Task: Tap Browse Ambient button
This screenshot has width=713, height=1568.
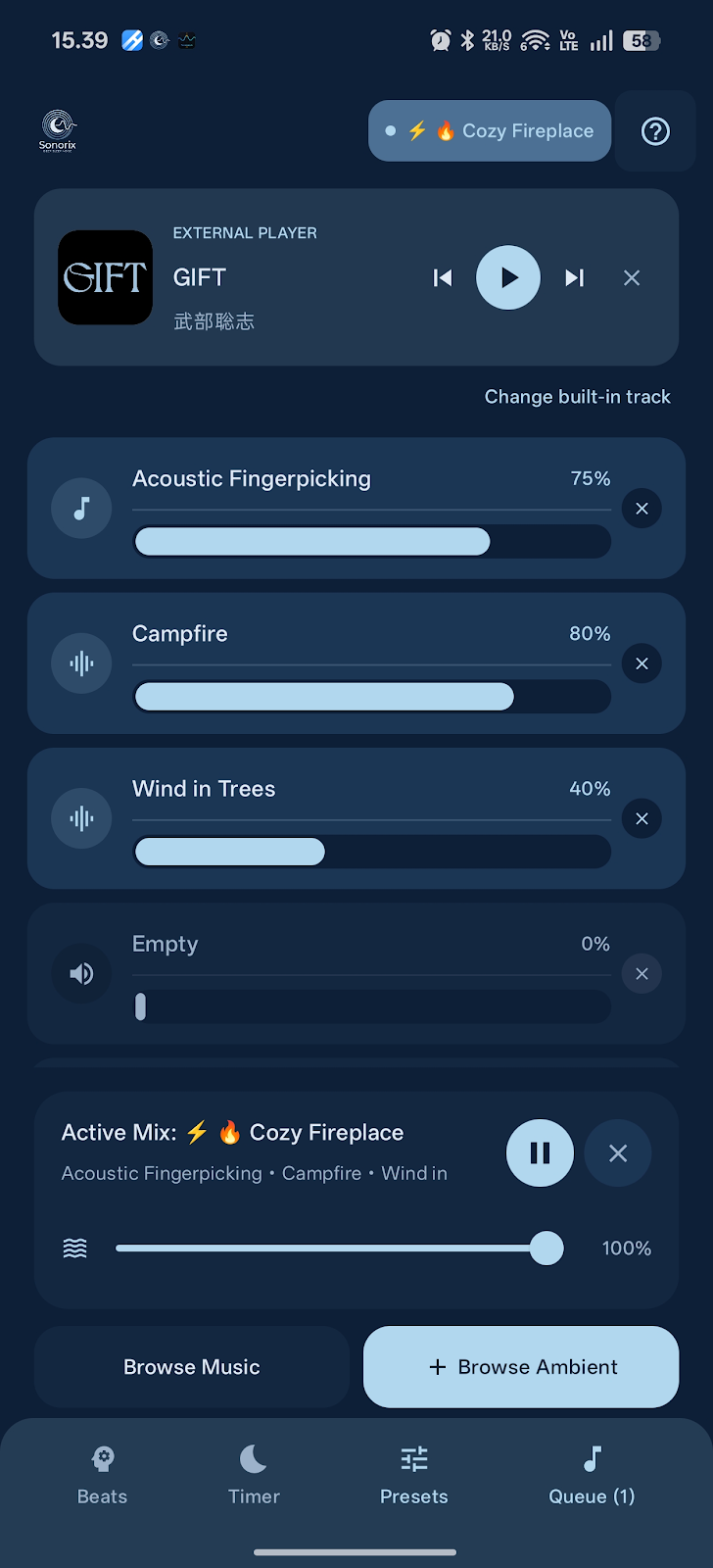Action: click(x=521, y=1367)
